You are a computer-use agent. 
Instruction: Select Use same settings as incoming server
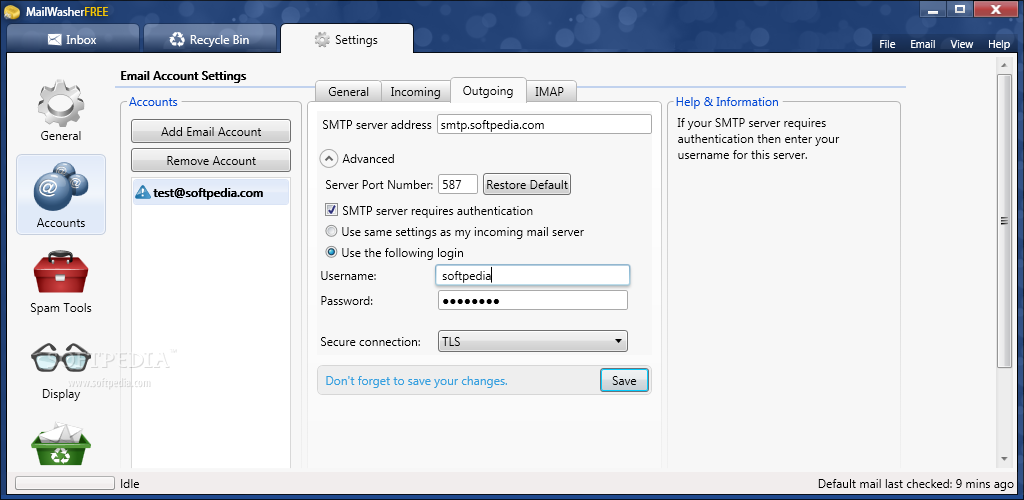[x=332, y=232]
